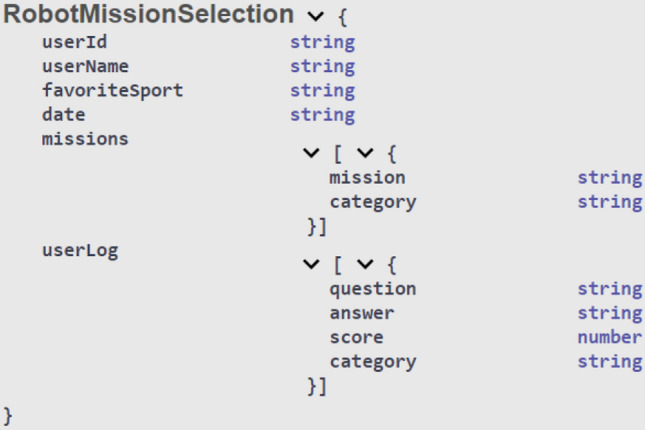The image size is (645, 430).
Task: Click the category field under userLog
Action: (x=372, y=361)
